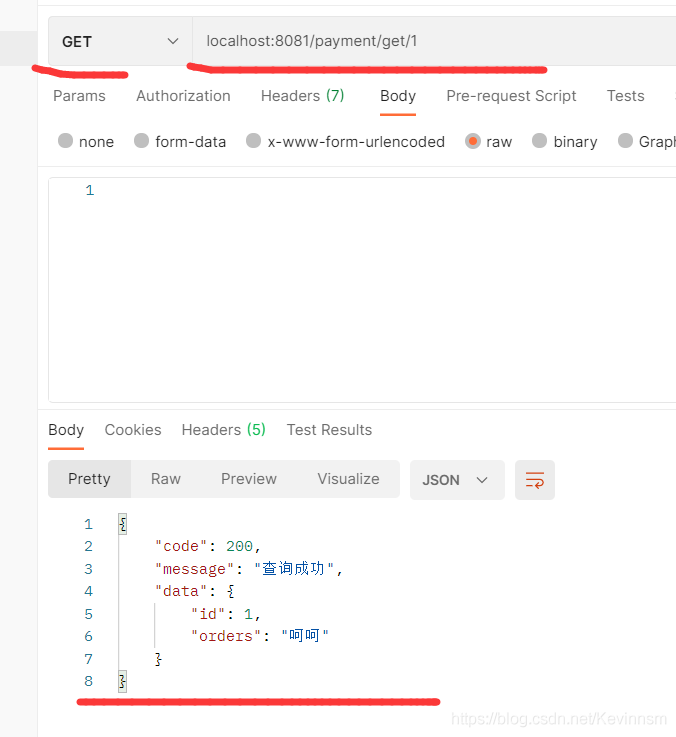
Task: Open the Test Results tab
Action: [329, 430]
